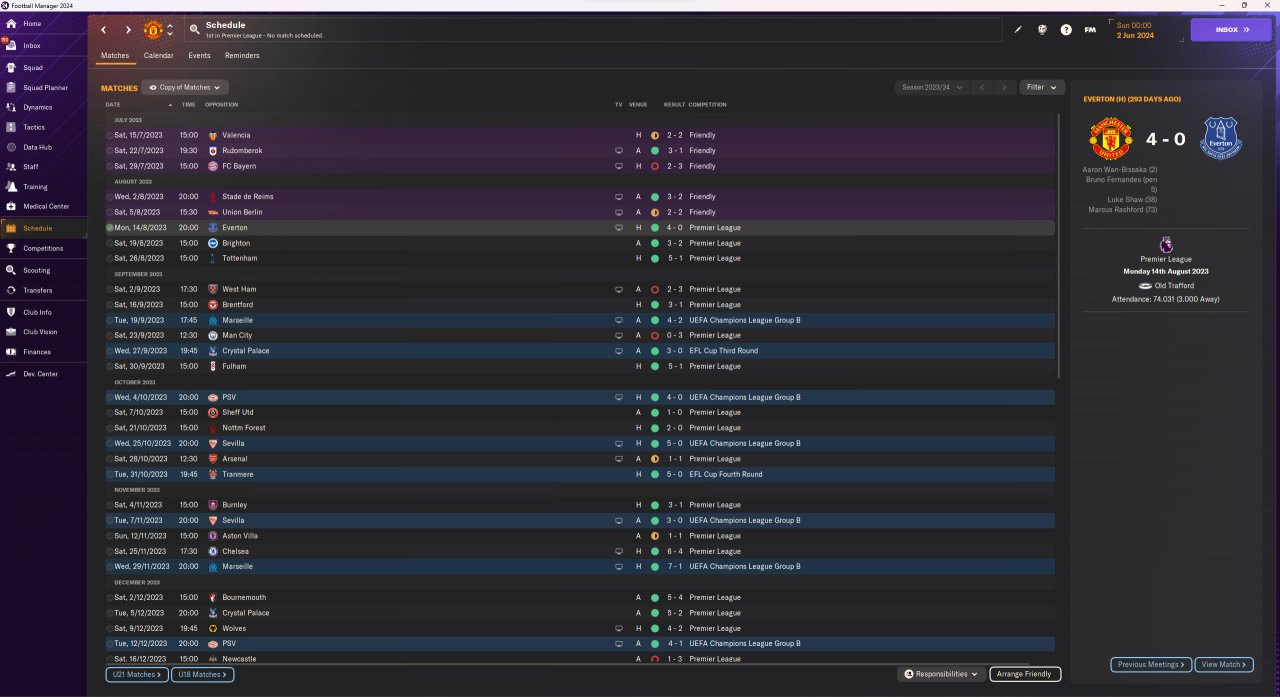Select the Chelsea 6 - 4 match row
1280x697 pixels.
coord(580,551)
